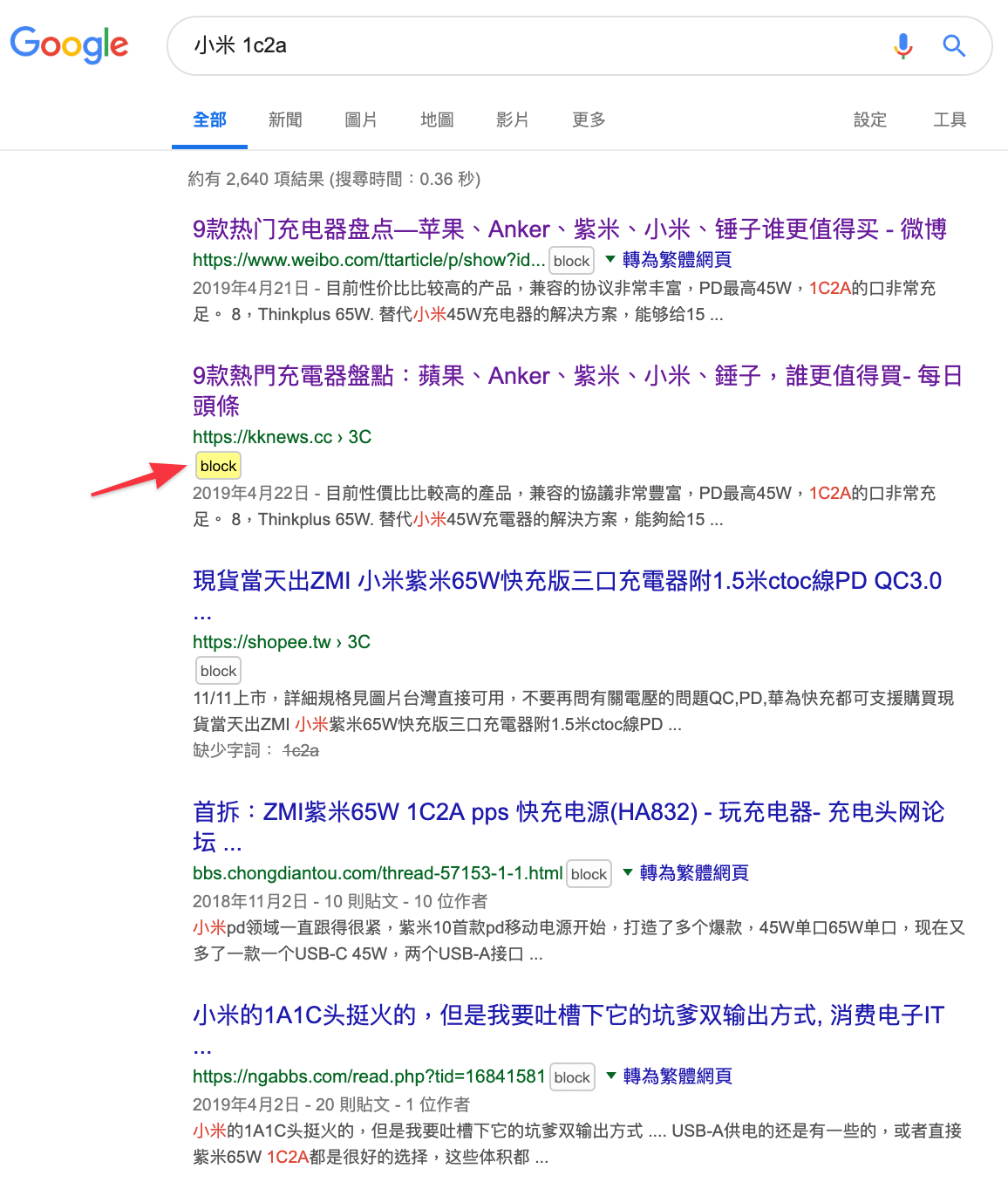Open the 影片 tab
Screen dimensions: 1008x1189
(x=513, y=120)
